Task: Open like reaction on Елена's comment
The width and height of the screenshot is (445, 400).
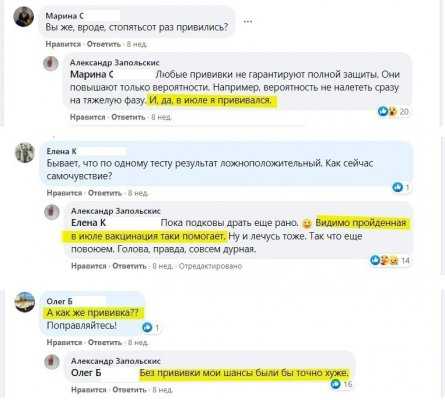Action: (x=401, y=188)
